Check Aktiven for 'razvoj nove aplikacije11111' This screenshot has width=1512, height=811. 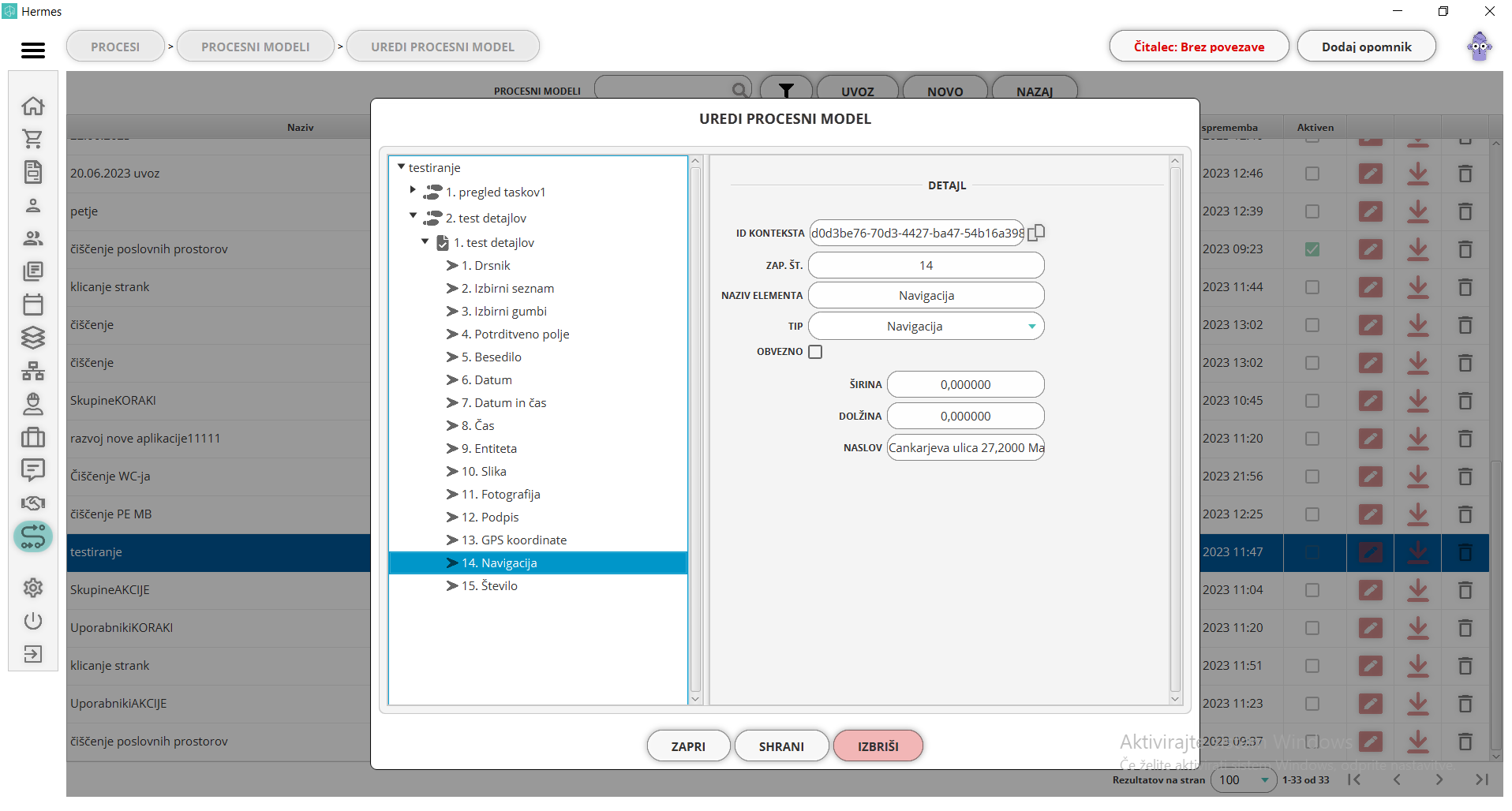click(x=1312, y=439)
